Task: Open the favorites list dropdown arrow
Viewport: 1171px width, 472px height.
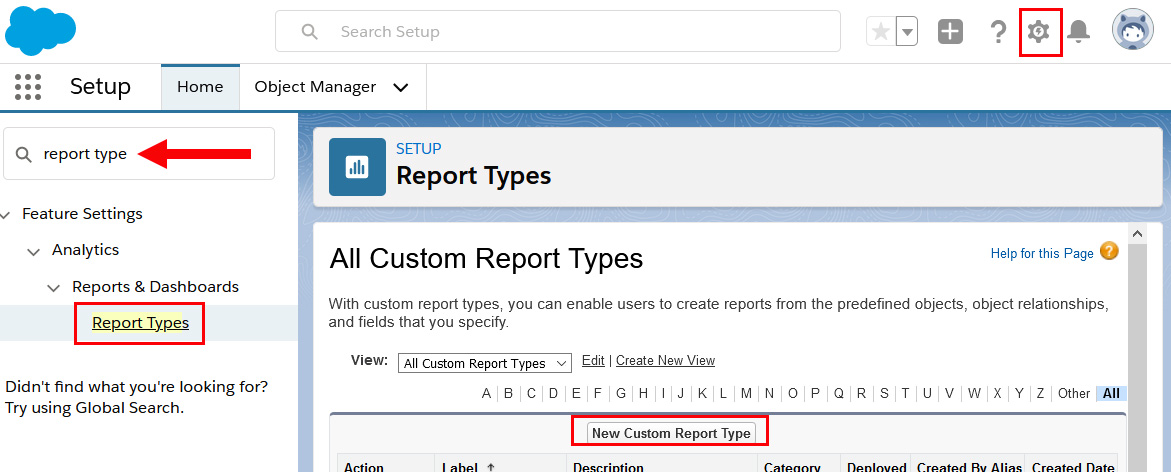Action: 906,32
